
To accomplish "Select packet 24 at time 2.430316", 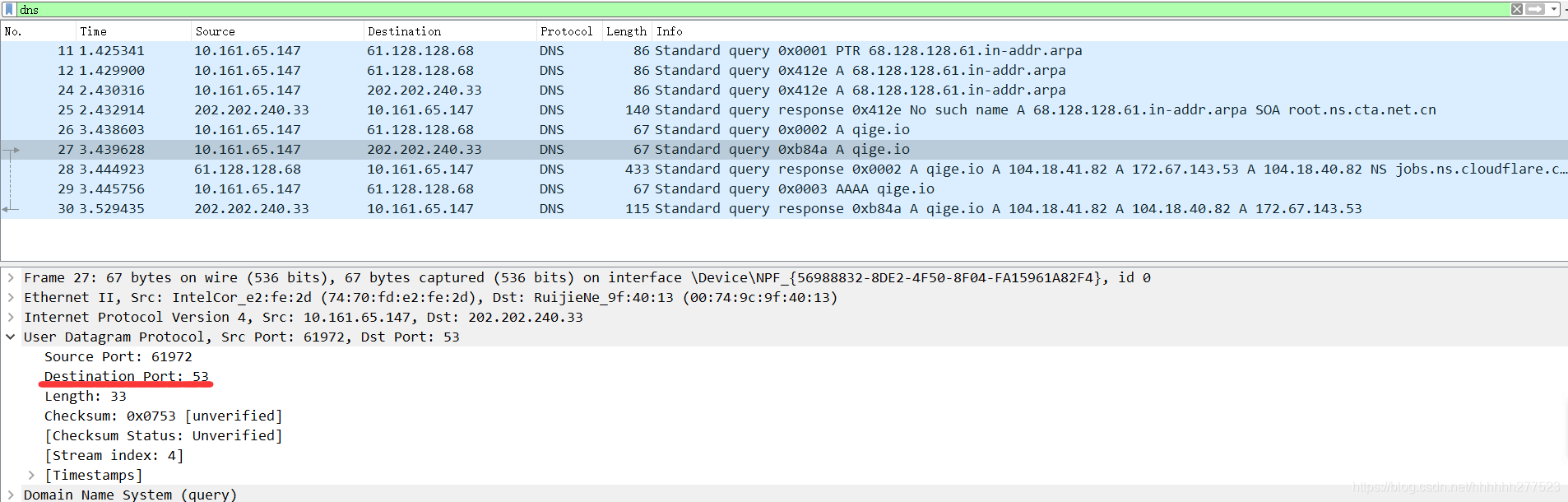I will pos(784,91).
